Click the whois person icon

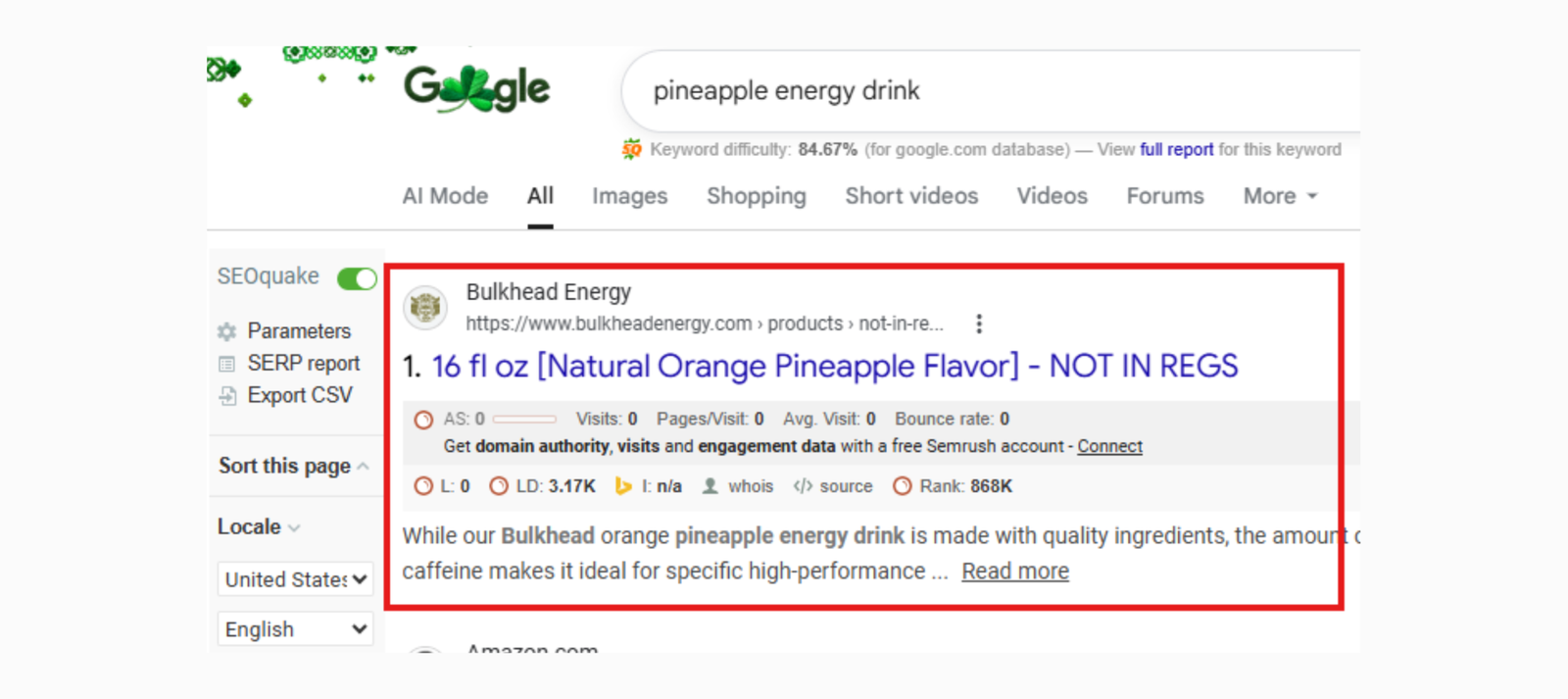pyautogui.click(x=710, y=486)
